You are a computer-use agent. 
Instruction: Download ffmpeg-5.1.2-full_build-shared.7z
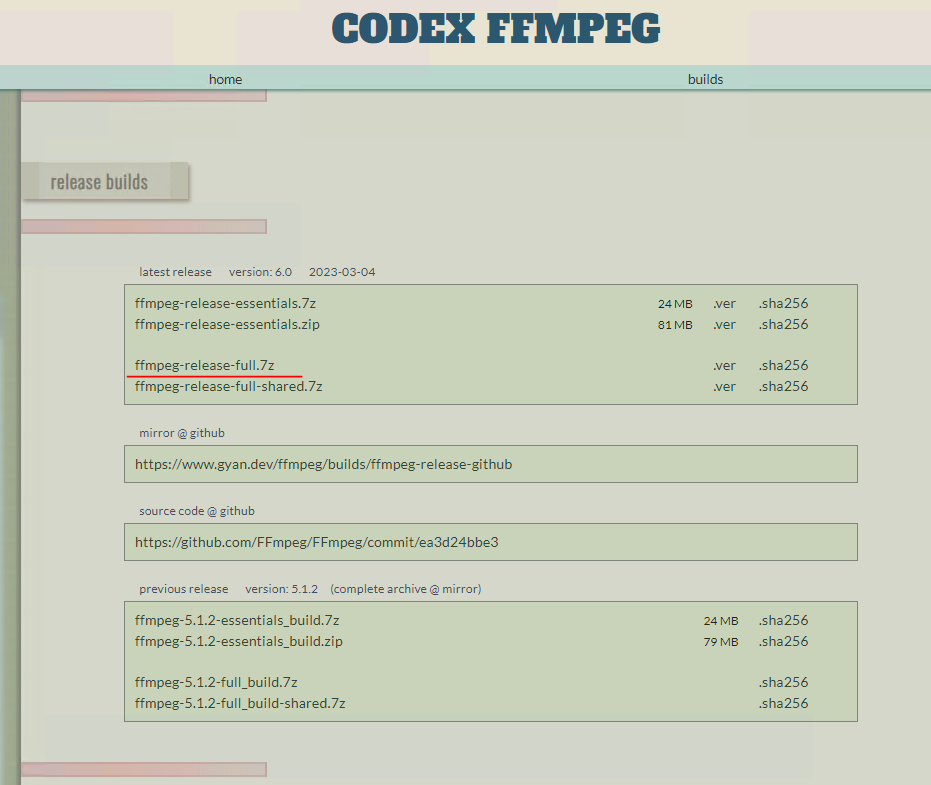click(x=240, y=703)
